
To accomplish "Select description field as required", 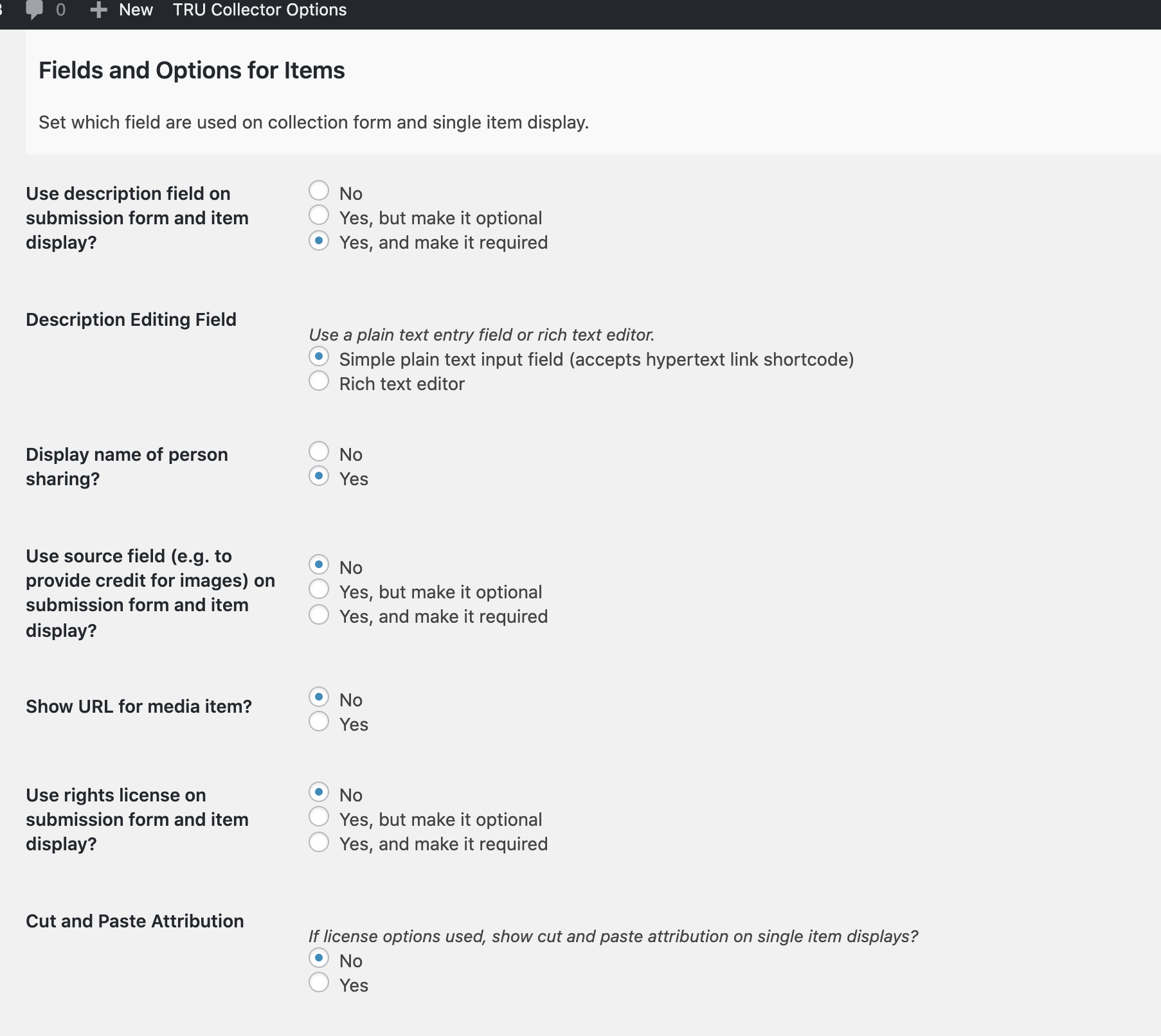I will point(319,241).
